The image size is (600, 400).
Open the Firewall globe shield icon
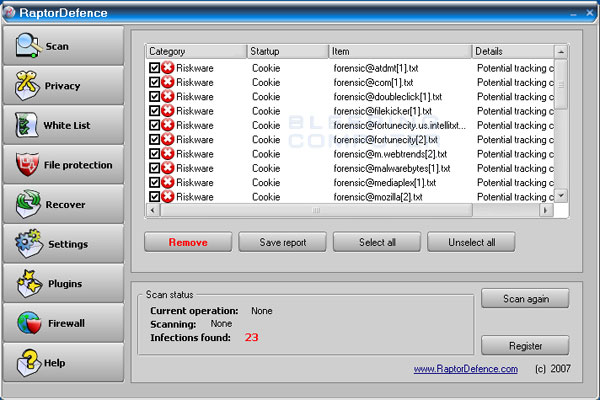[x=29, y=323]
